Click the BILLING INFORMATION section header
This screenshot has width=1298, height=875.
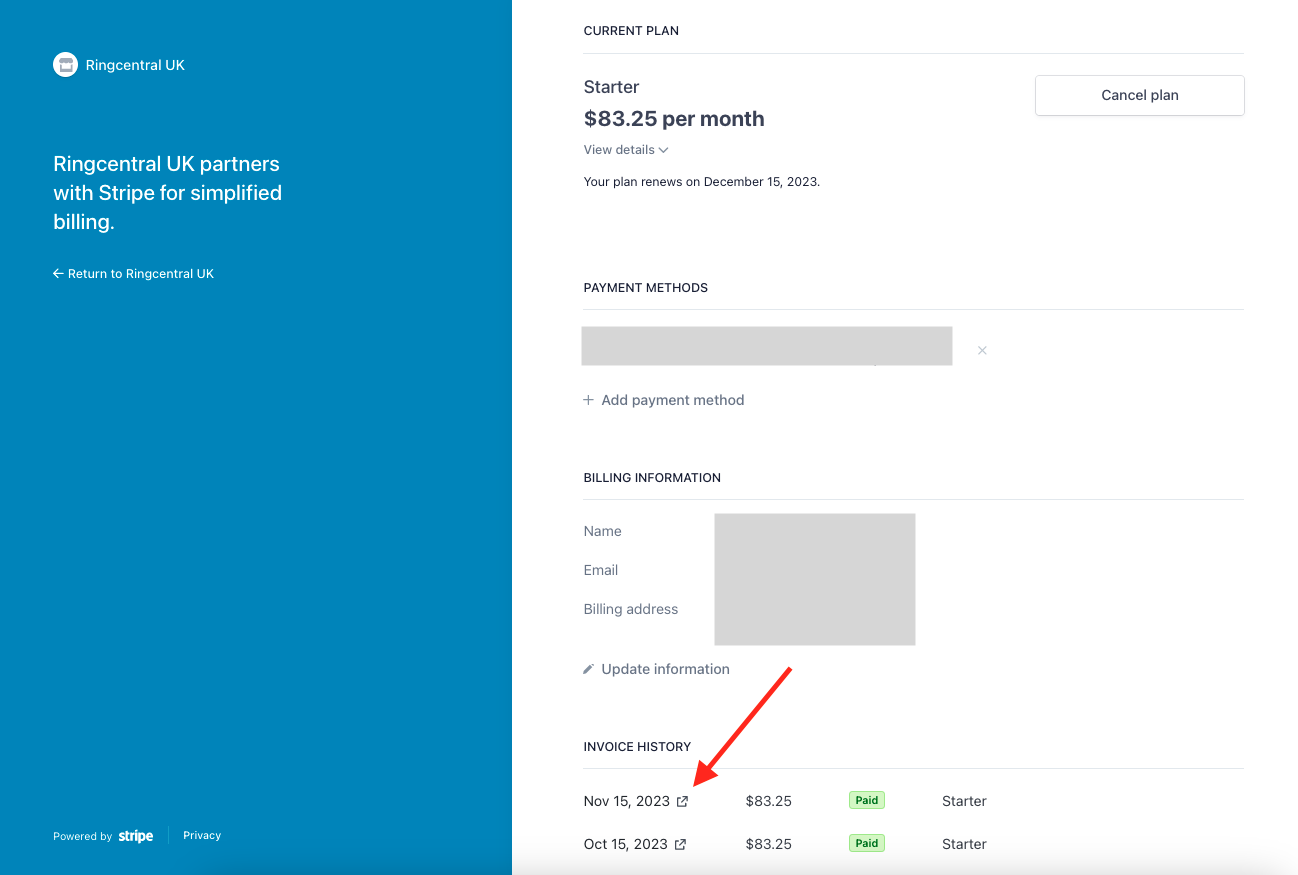coord(652,478)
